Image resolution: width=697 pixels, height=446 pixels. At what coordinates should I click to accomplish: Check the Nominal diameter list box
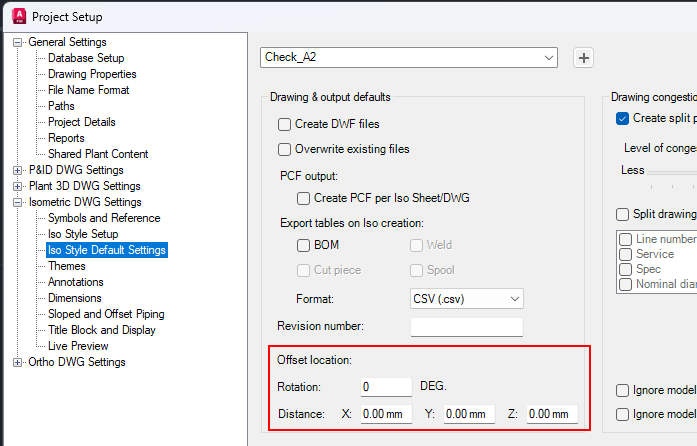tap(625, 284)
